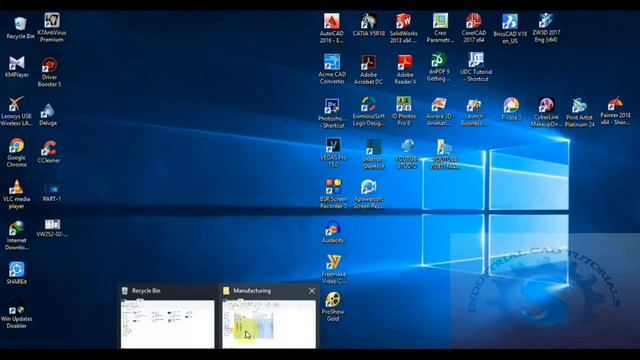Switch to Manufacturing window preview
640x360 pixels.
(x=269, y=324)
